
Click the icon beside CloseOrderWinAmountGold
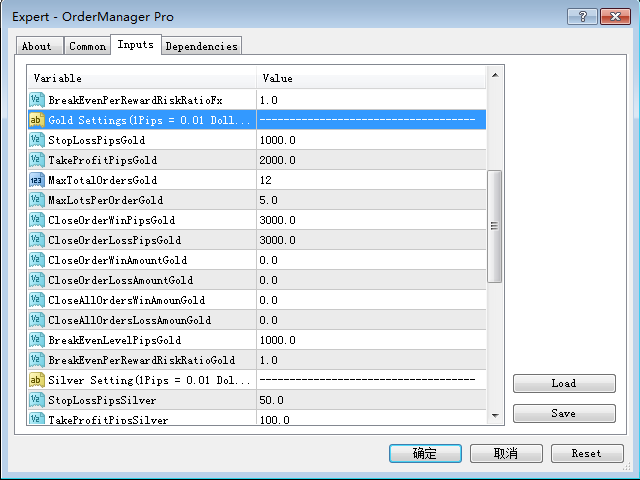[37, 260]
